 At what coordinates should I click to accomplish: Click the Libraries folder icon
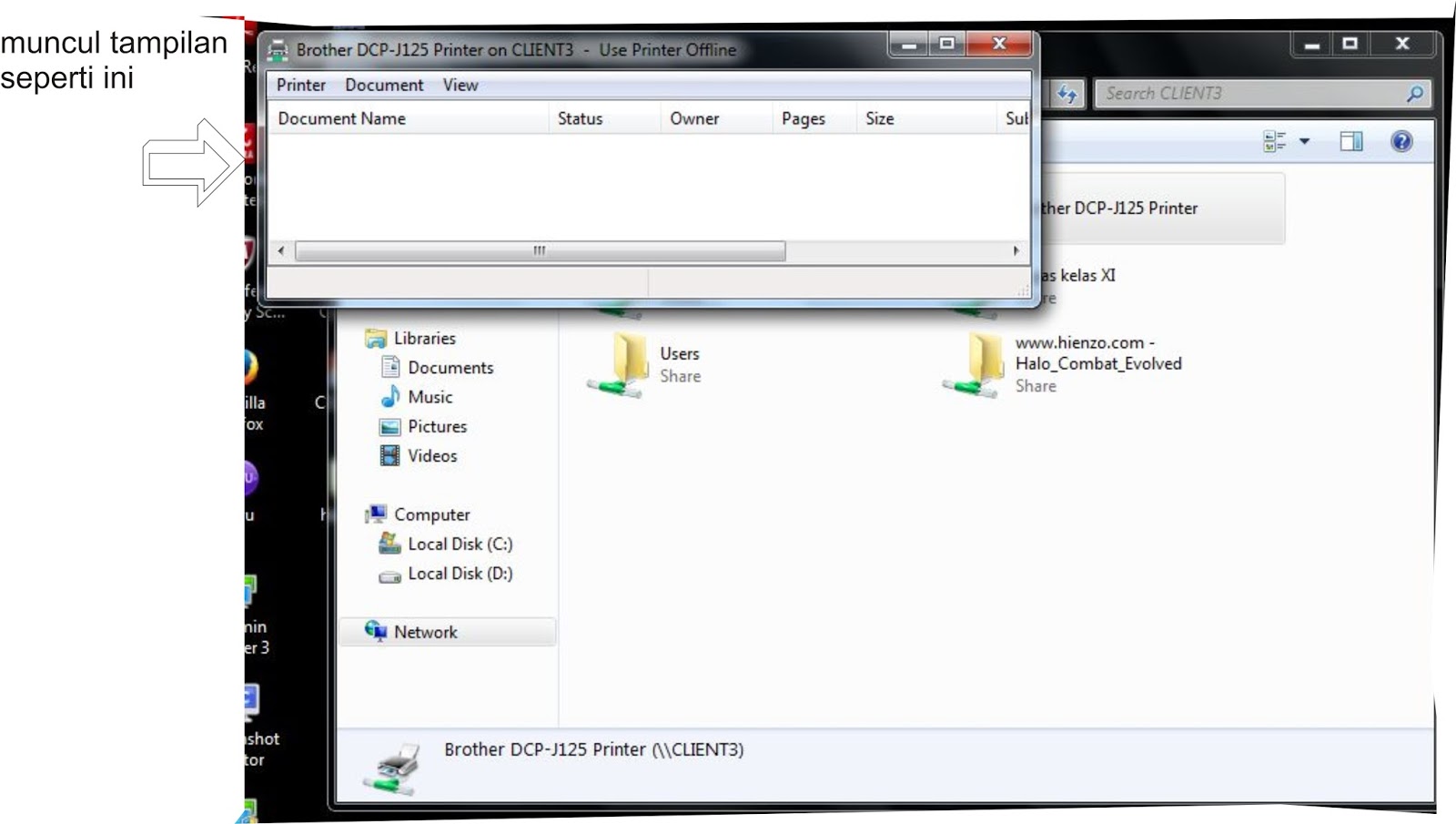[x=376, y=339]
